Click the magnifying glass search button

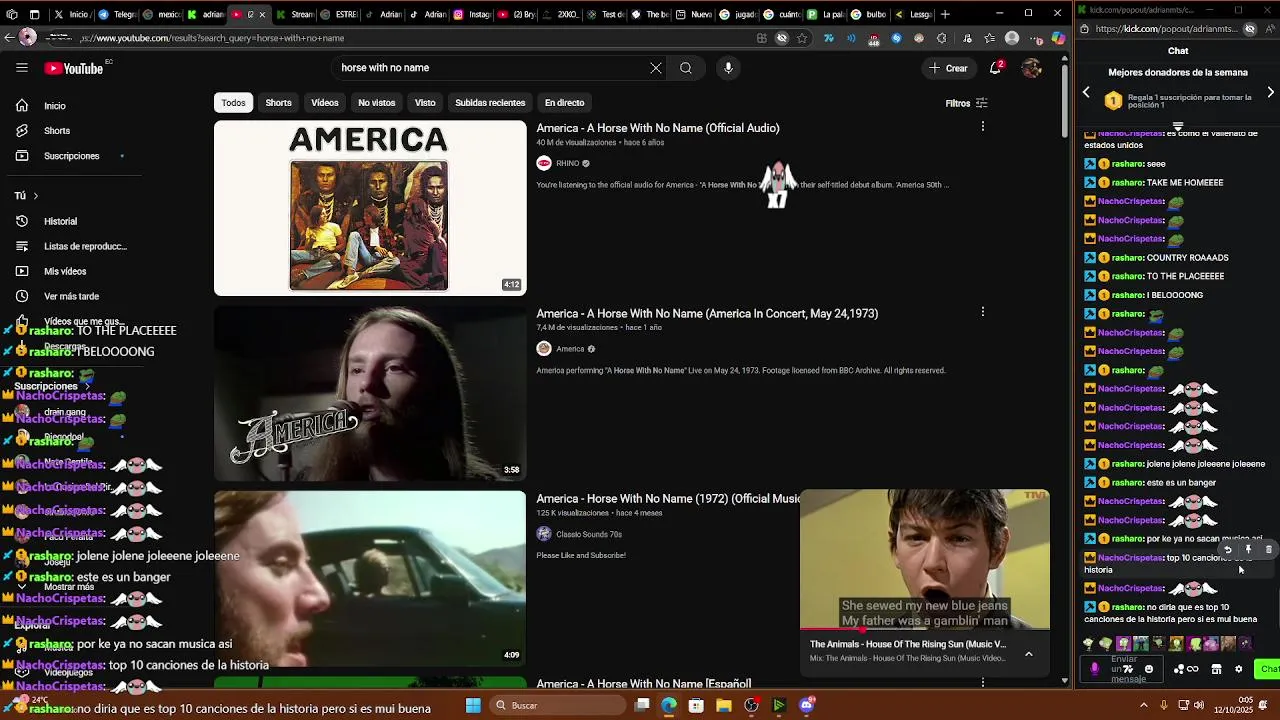(686, 68)
